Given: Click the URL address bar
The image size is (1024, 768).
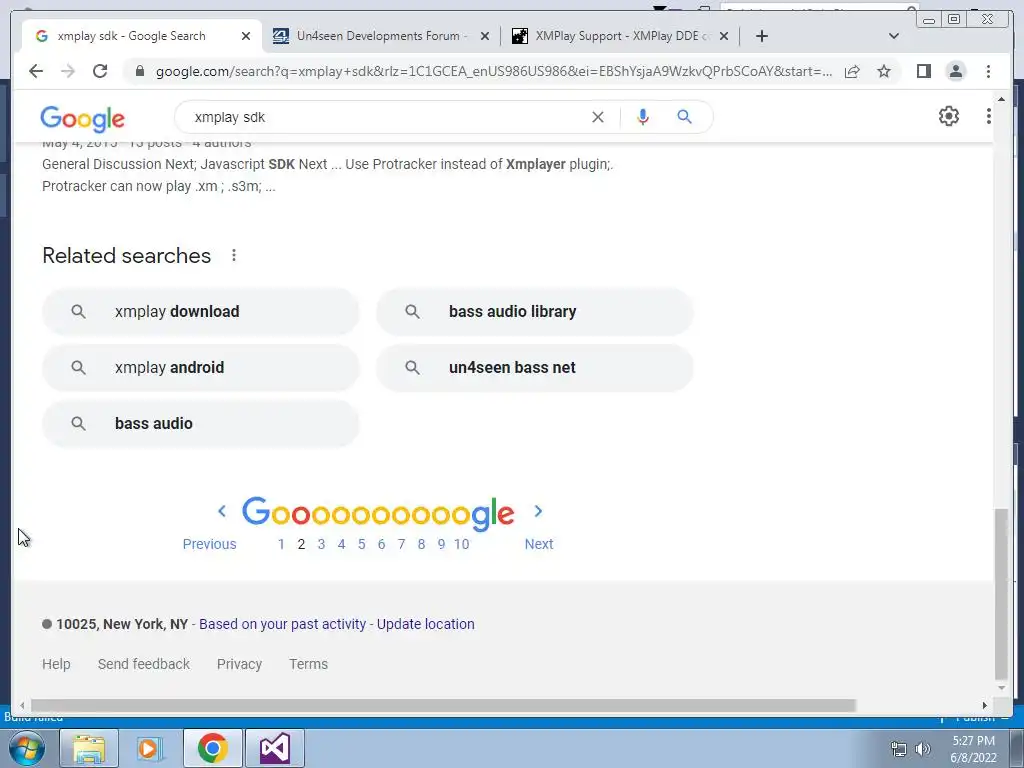Looking at the screenshot, I should [x=494, y=71].
